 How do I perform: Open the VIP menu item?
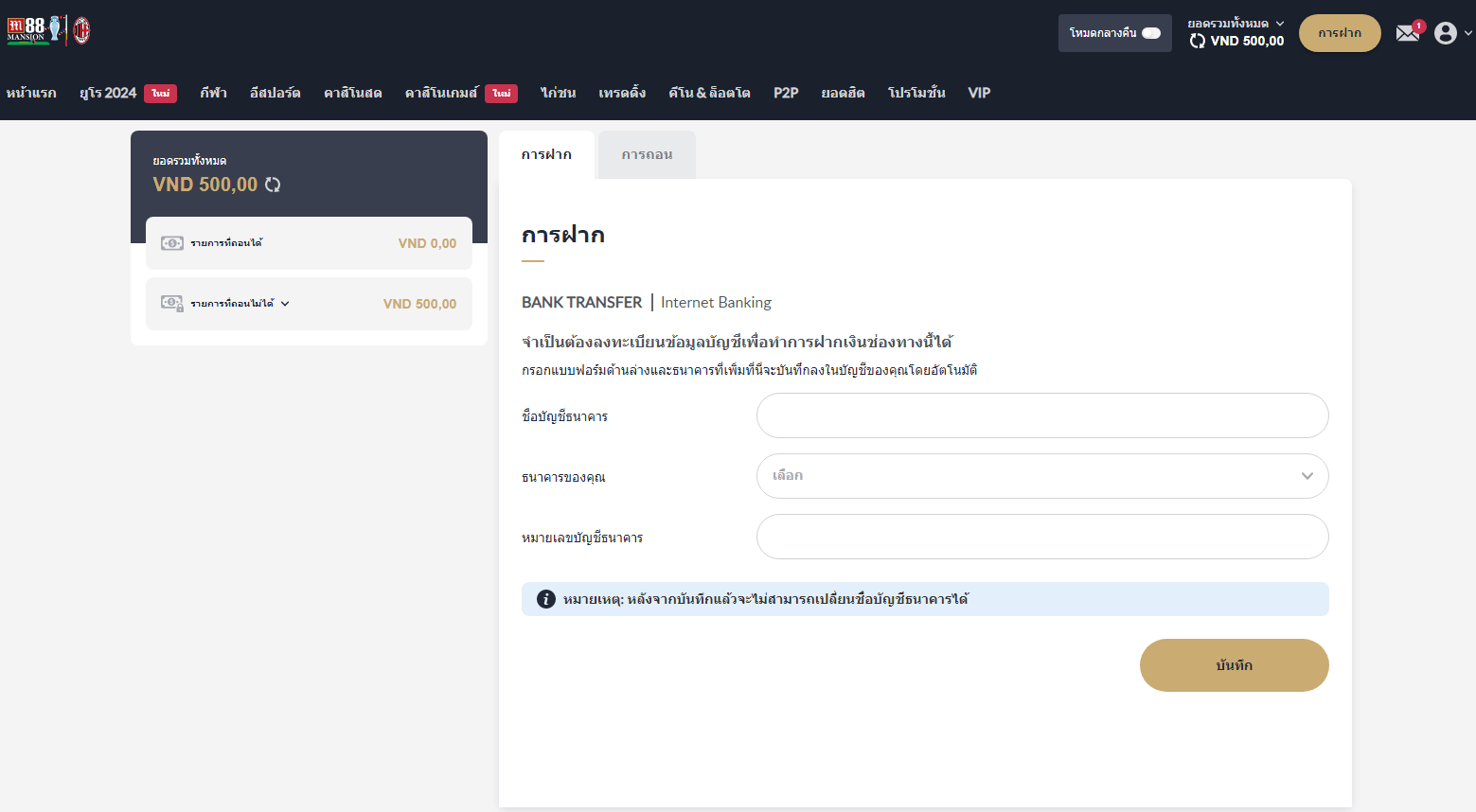coord(979,93)
